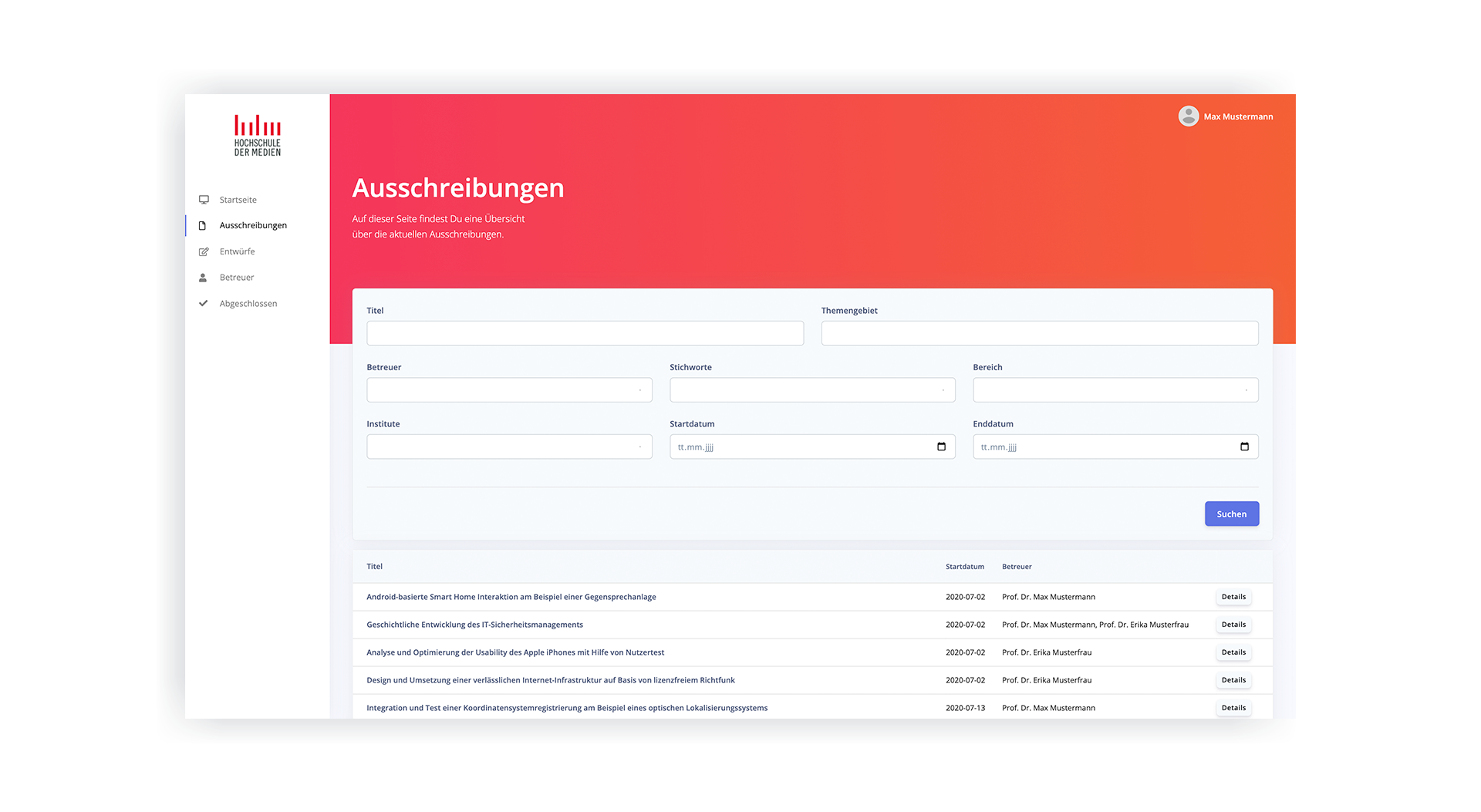Click the Ausschreibungen document icon
The width and height of the screenshot is (1481, 812).
point(203,226)
